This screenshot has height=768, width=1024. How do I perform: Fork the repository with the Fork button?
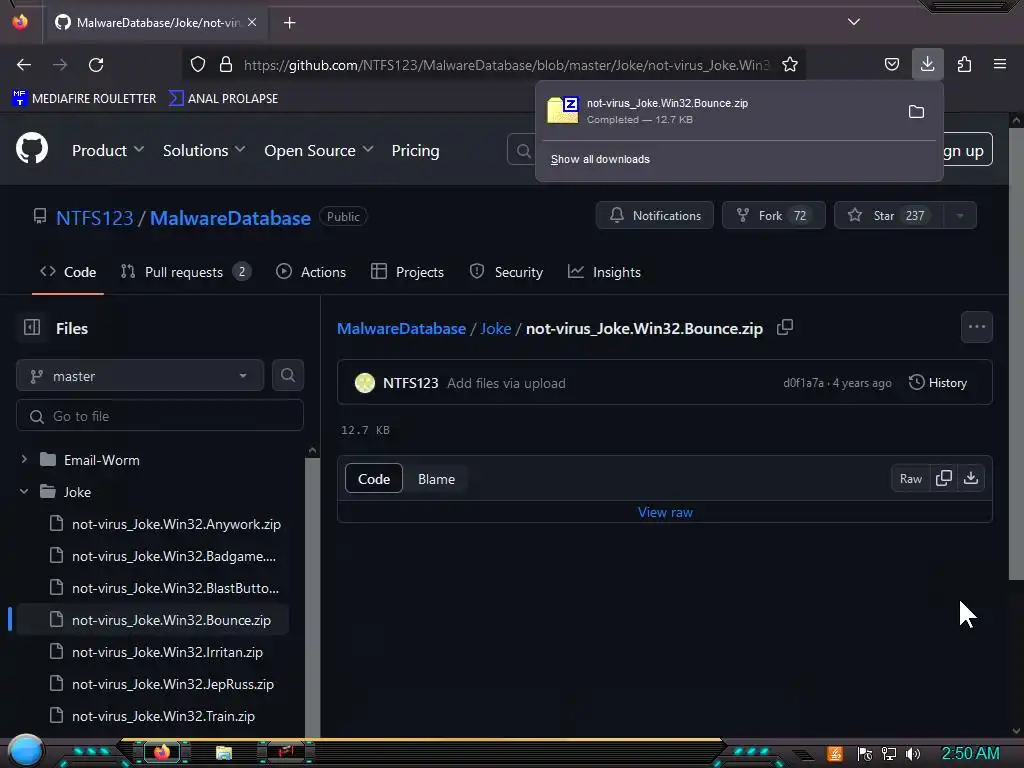coord(774,216)
